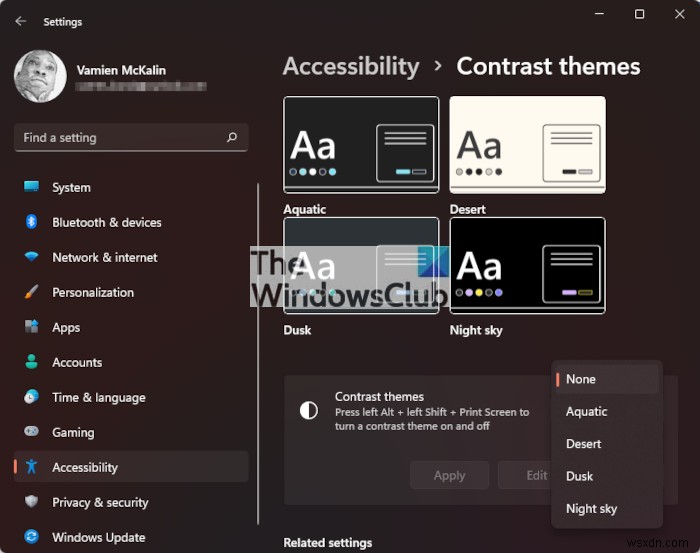Select the Aquatic theme preview

click(361, 145)
